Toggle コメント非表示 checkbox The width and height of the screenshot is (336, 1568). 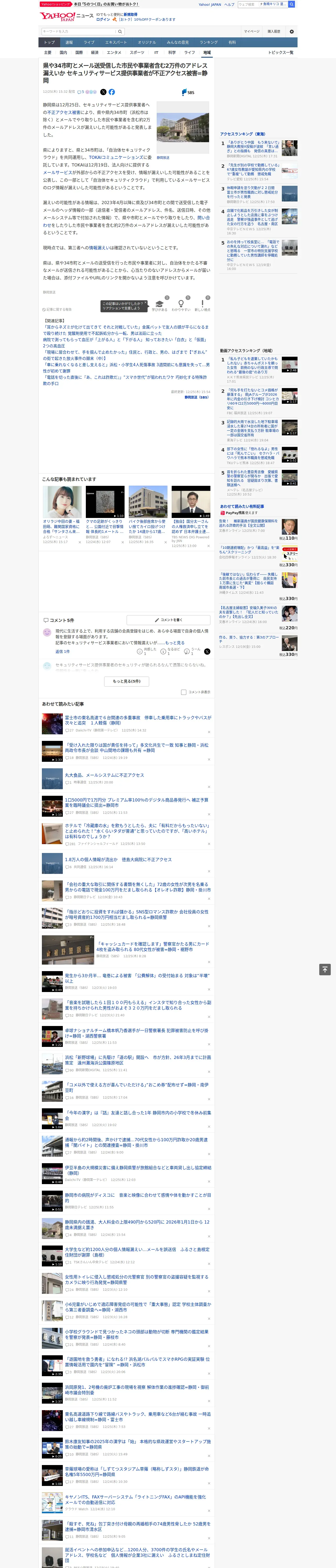(183, 691)
